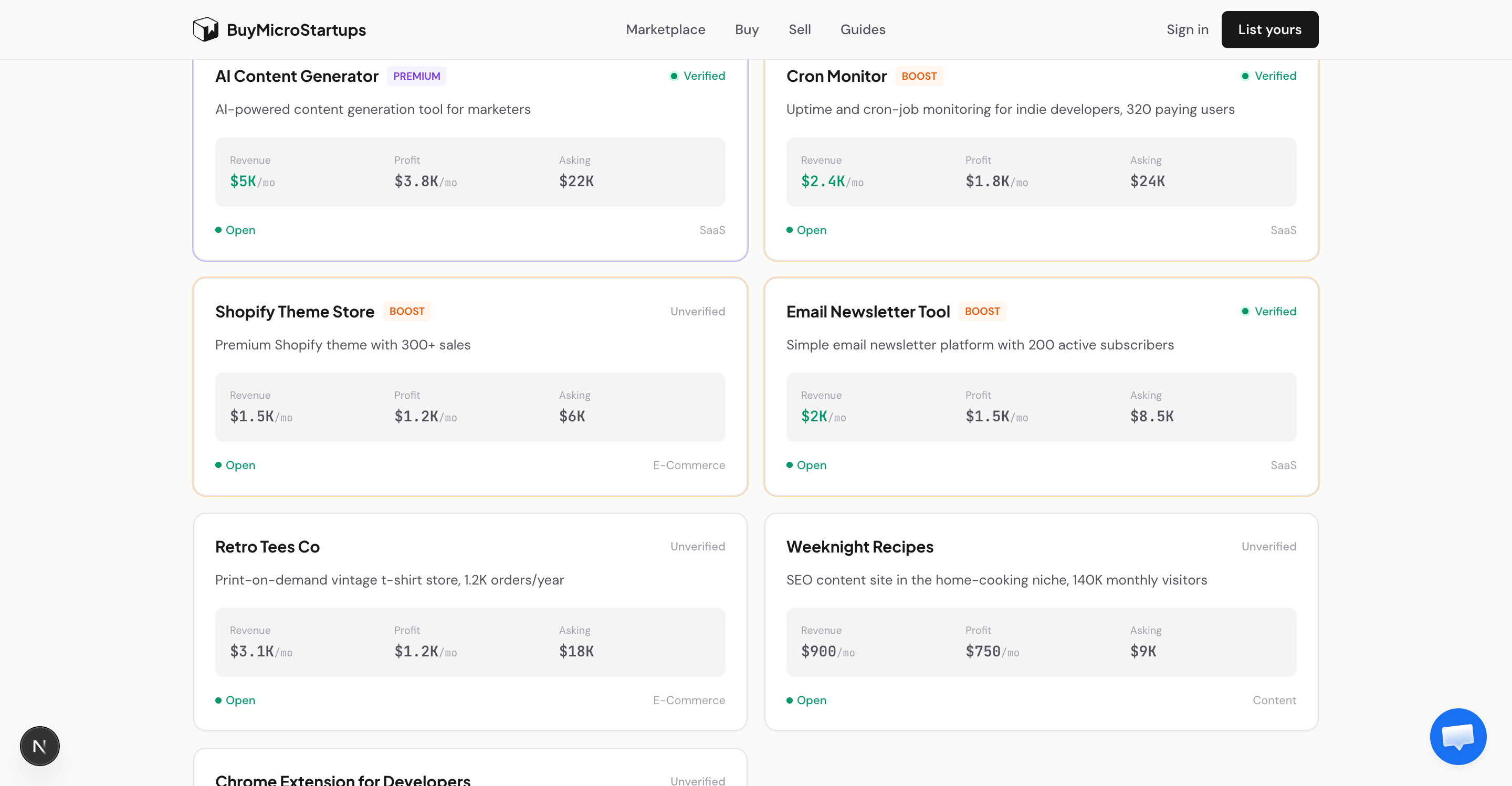Click the Print-on-demand vintage t-shirt store description

389,580
